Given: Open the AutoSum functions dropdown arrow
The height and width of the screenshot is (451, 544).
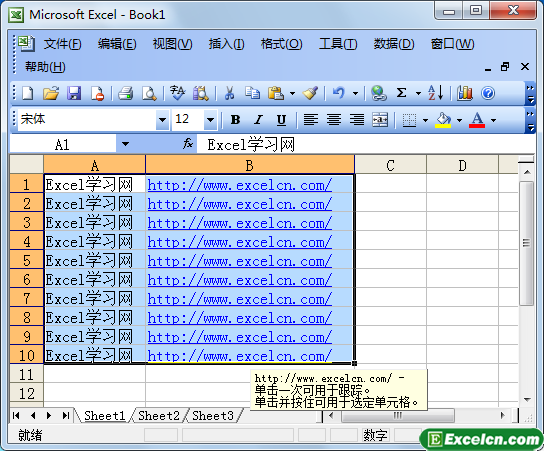Looking at the screenshot, I should [x=418, y=93].
